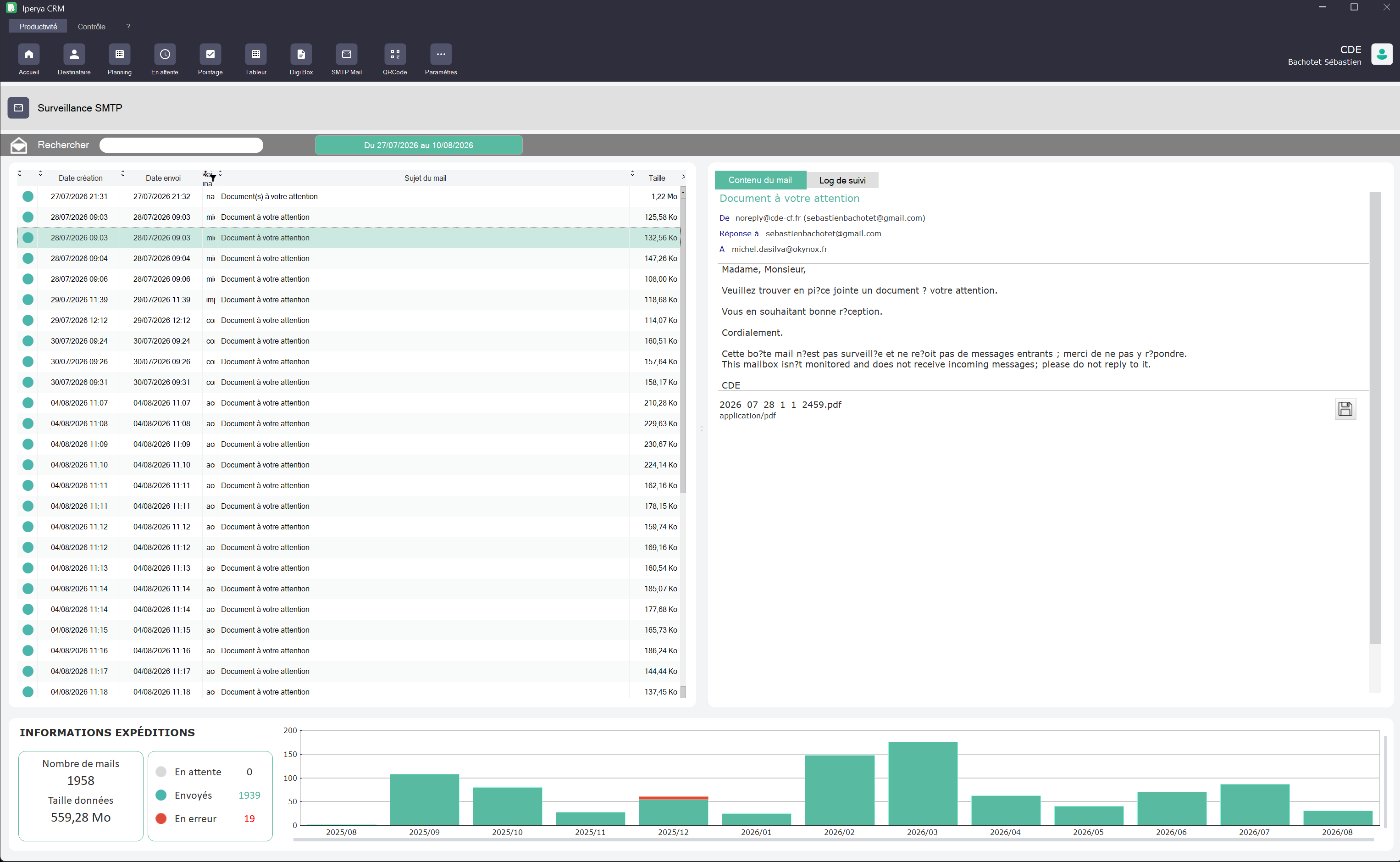
Task: Expand hidden columns with the header chevron
Action: click(683, 177)
